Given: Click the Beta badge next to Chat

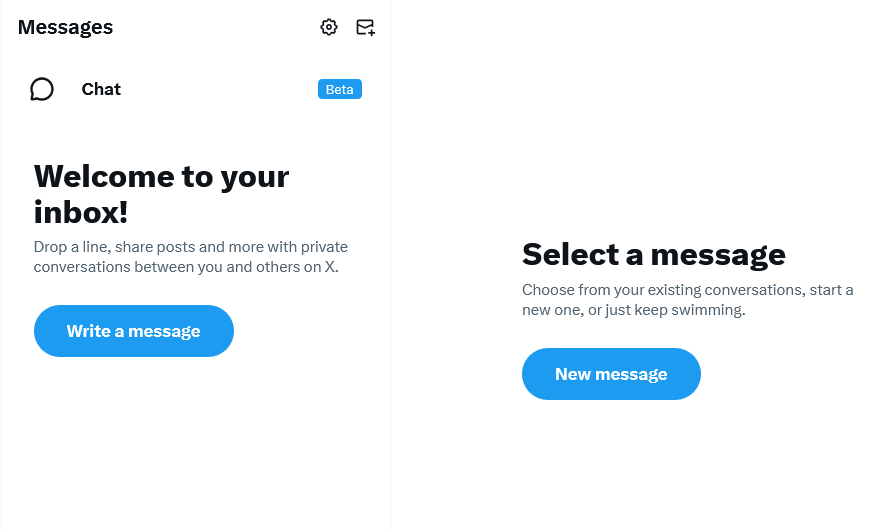Looking at the screenshot, I should 339,89.
